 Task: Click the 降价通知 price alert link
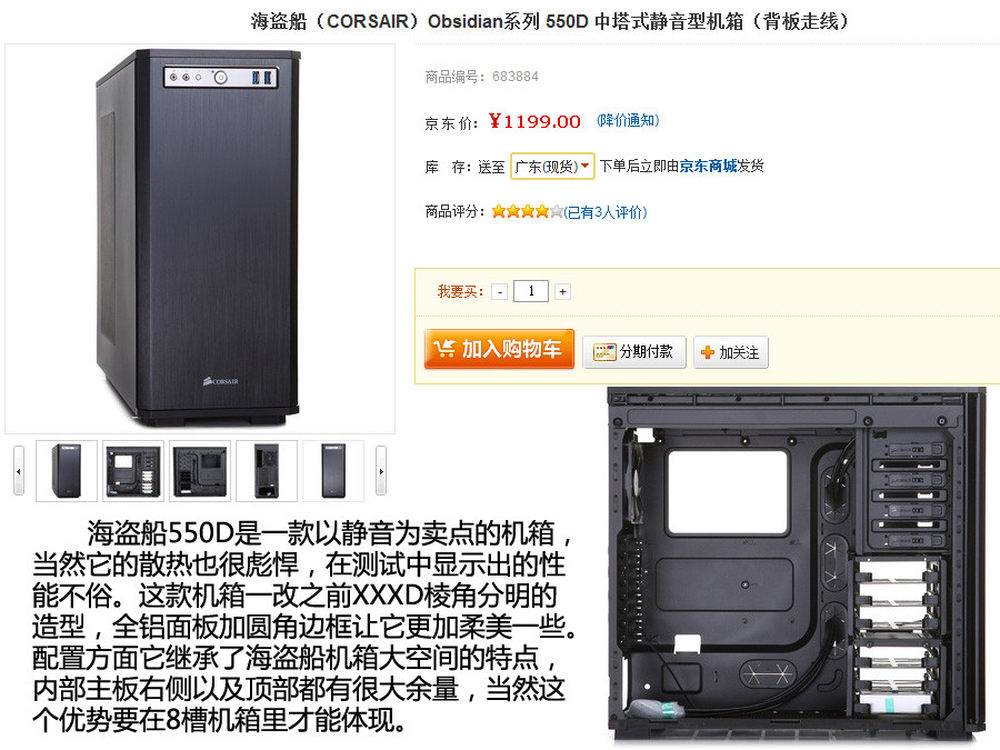(628, 121)
